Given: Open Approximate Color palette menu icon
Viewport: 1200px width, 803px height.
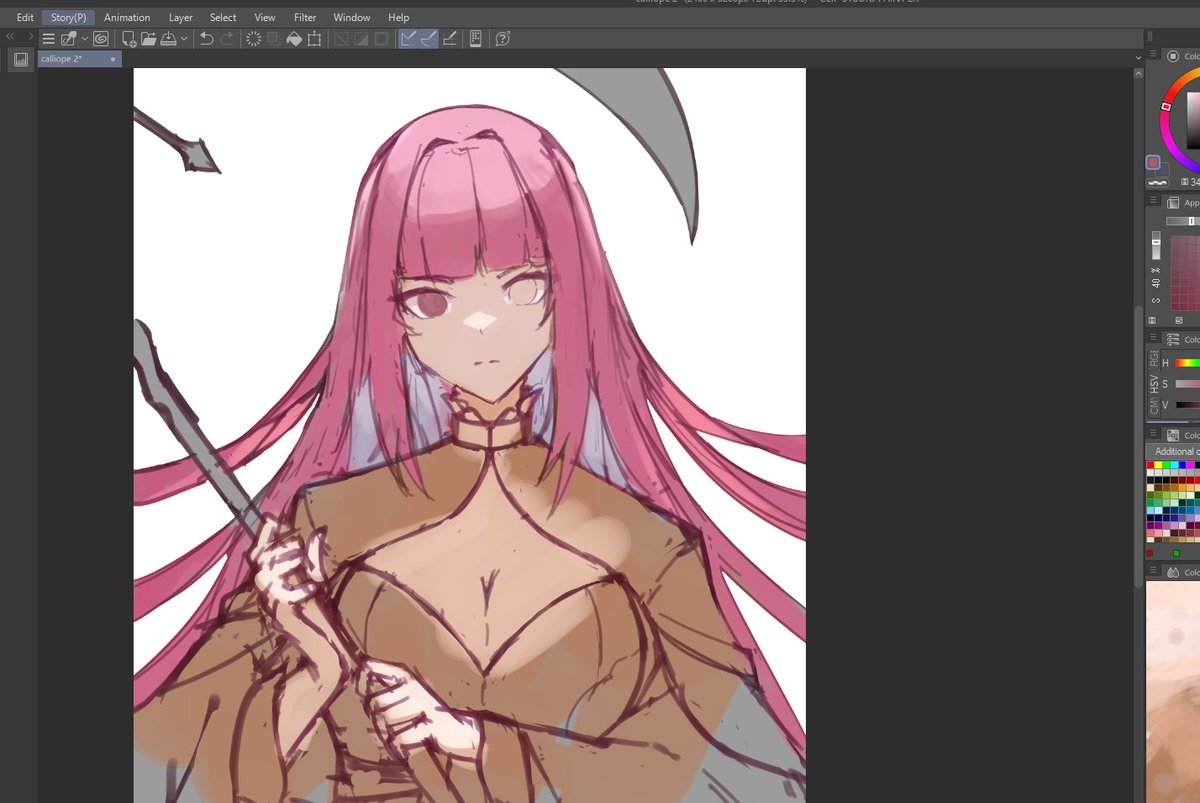Looking at the screenshot, I should (x=1153, y=202).
